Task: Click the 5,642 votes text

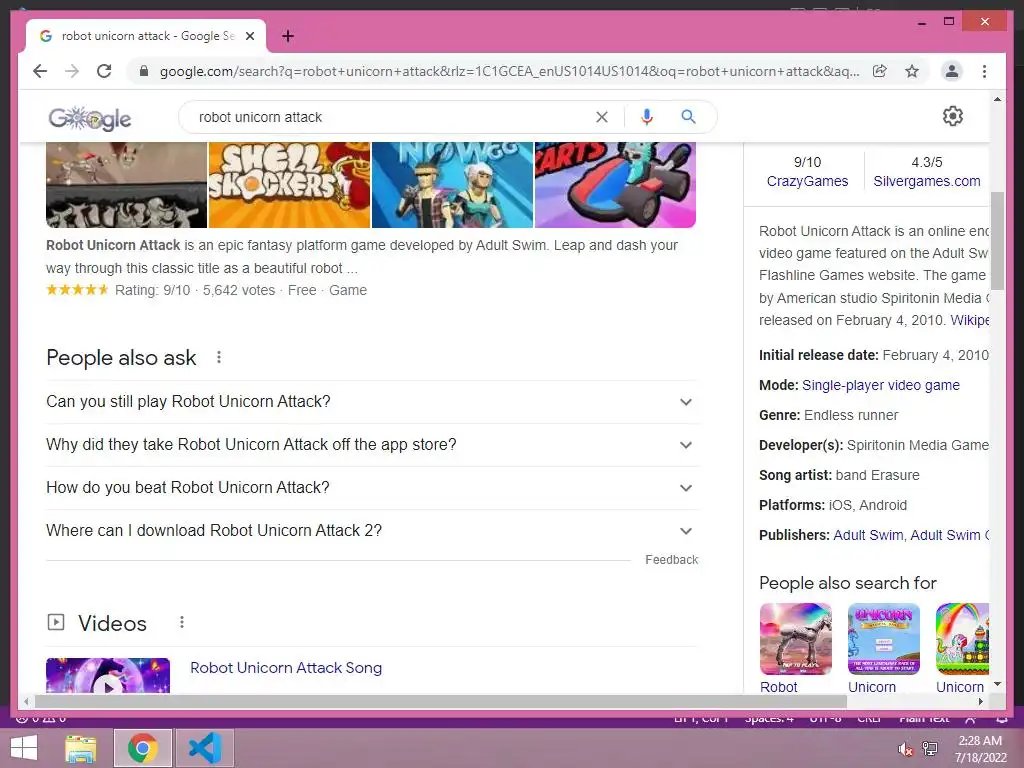Action: tap(239, 290)
